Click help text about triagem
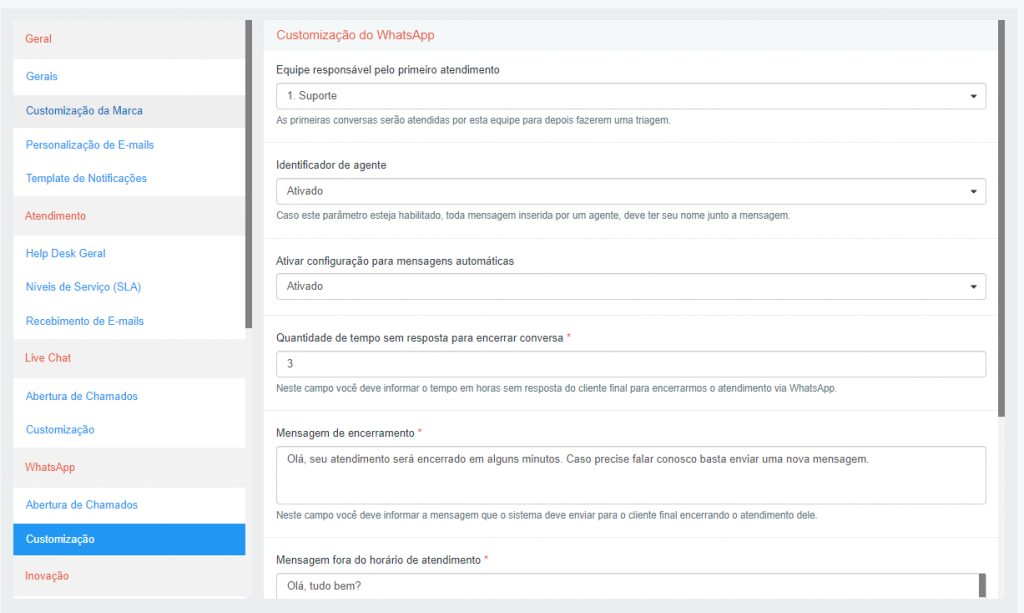This screenshot has height=613, width=1024. click(x=473, y=120)
